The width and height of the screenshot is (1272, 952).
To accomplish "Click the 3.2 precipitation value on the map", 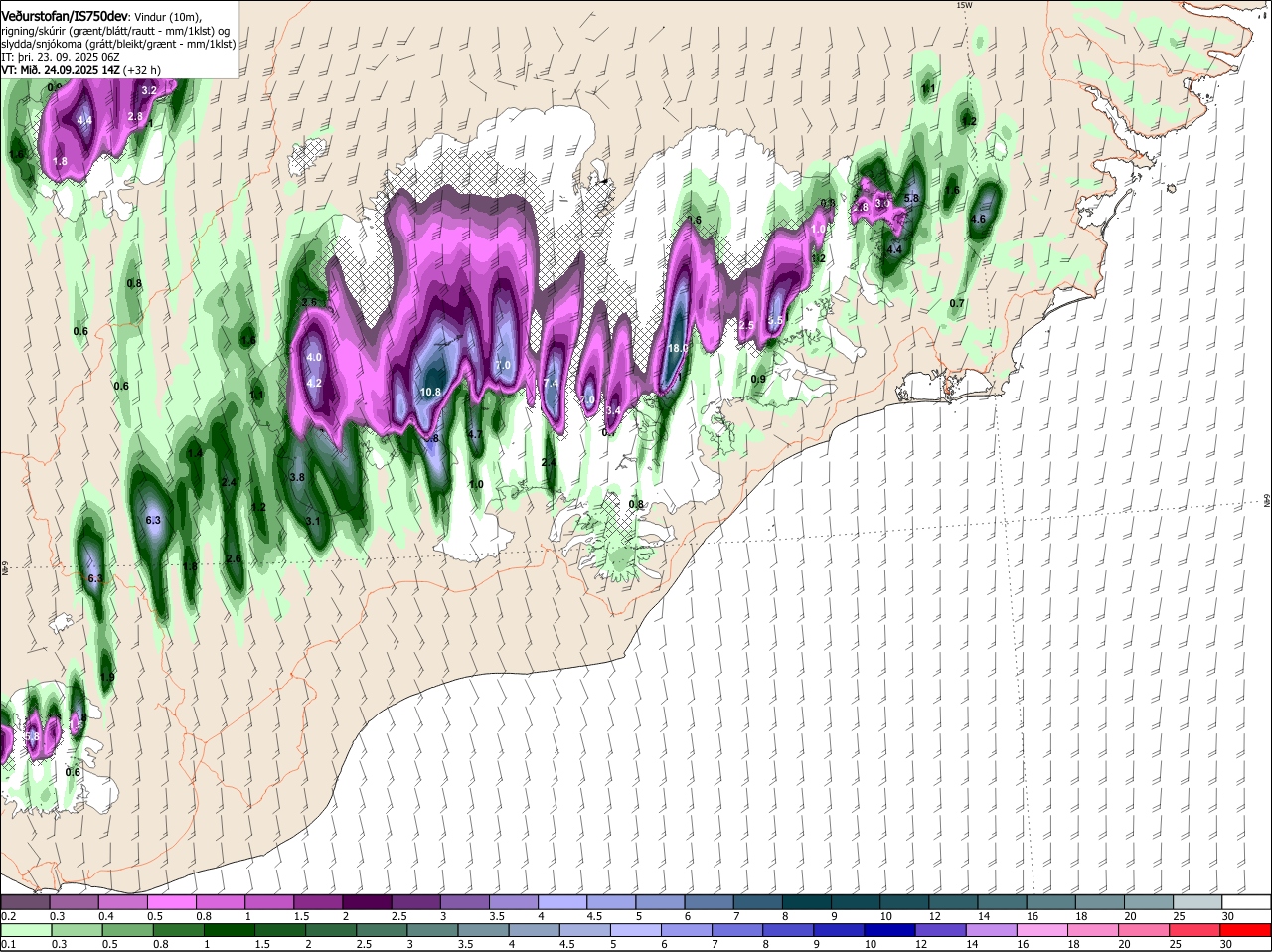I will [149, 90].
